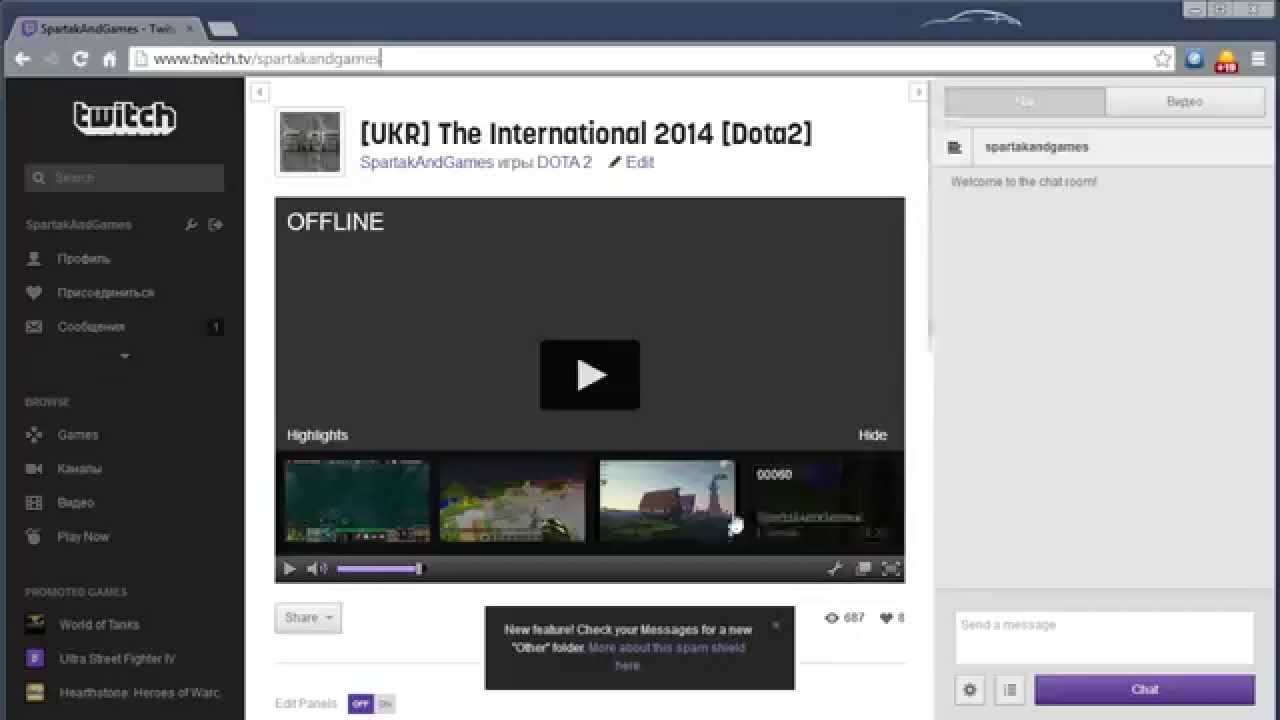Image resolution: width=1280 pixels, height=720 pixels.
Task: Hide the Highlights strip
Action: coord(872,435)
